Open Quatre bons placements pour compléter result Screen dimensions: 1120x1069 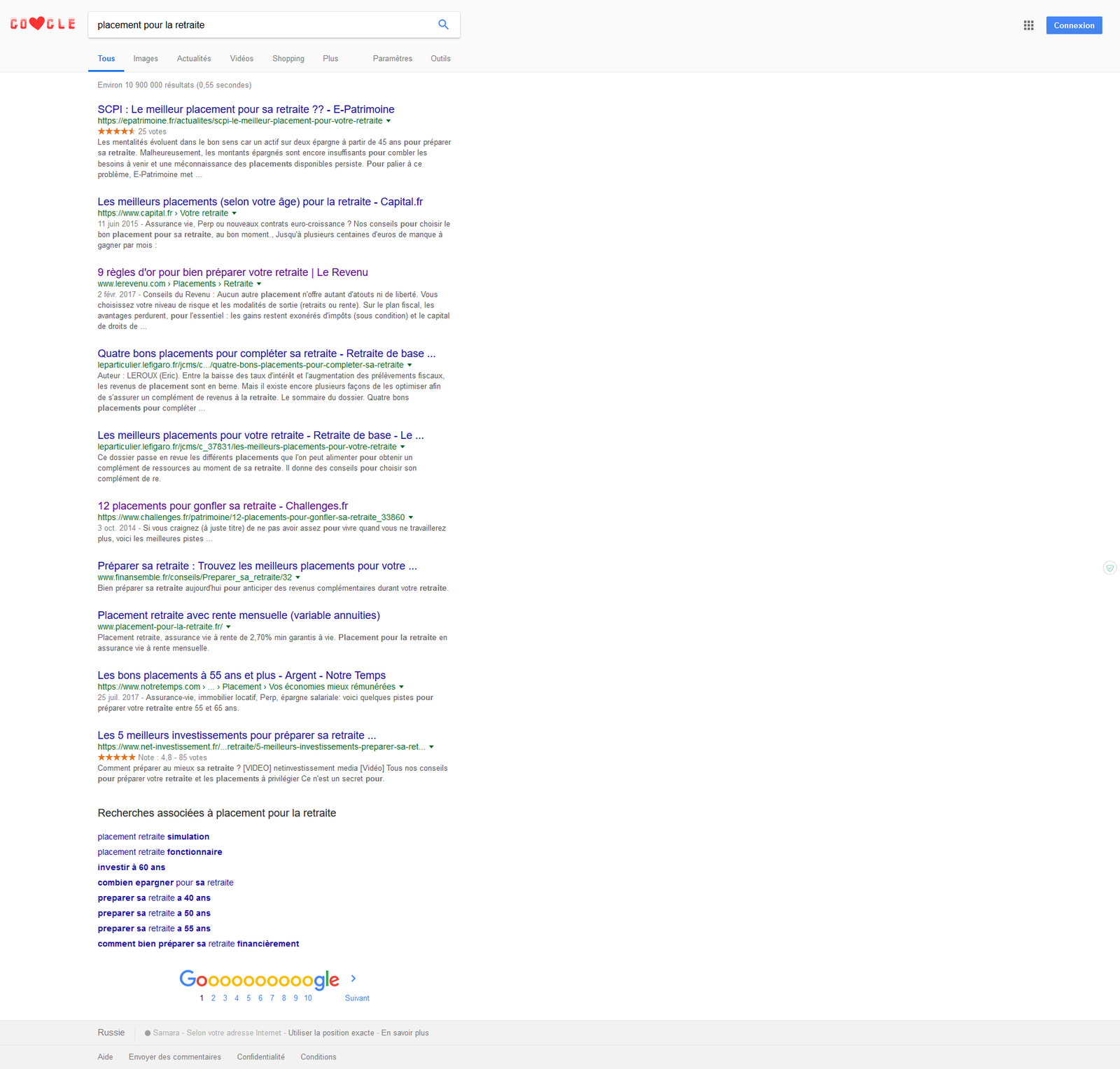pyautogui.click(x=267, y=354)
